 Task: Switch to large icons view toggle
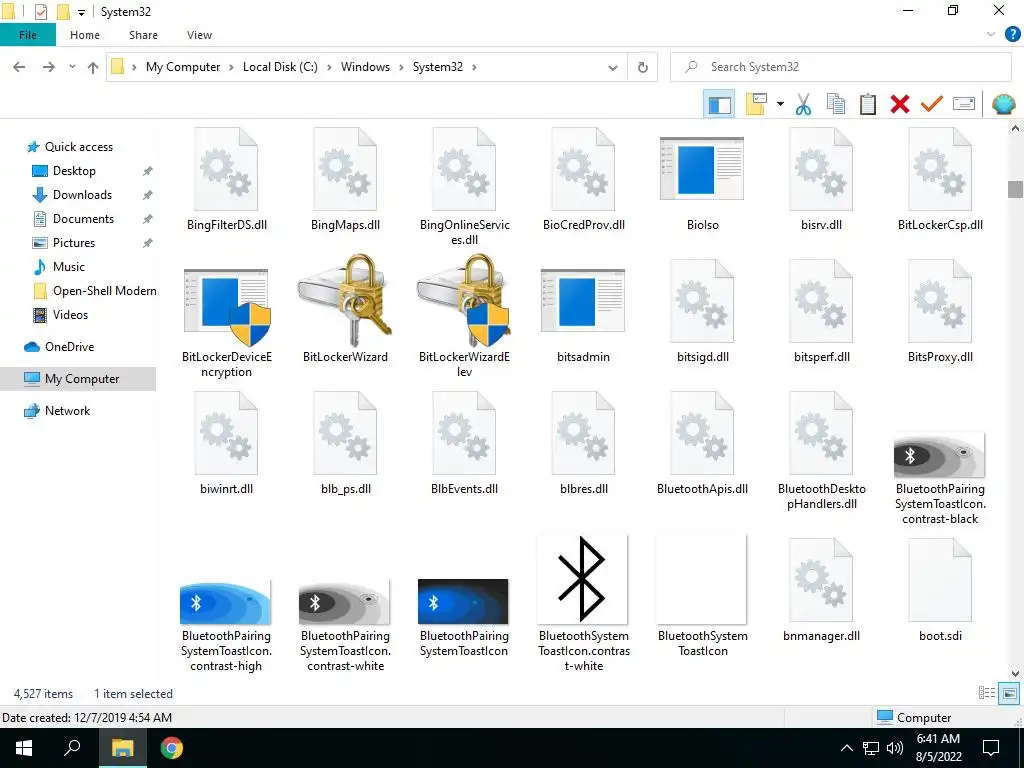(1009, 694)
